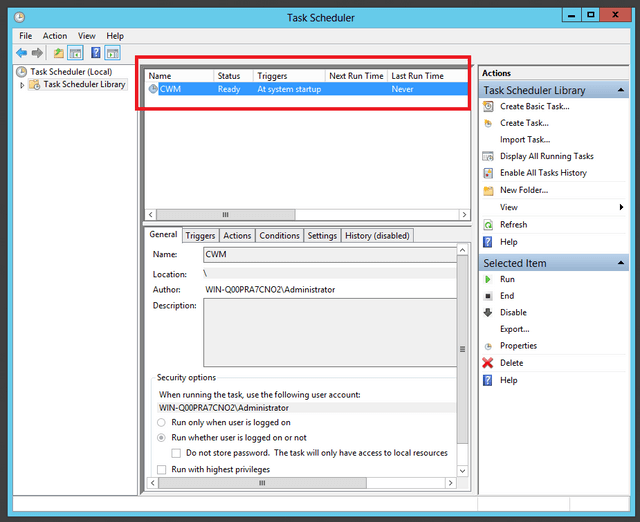This screenshot has width=640, height=522.
Task: Click the empty Description text box
Action: tap(330, 333)
